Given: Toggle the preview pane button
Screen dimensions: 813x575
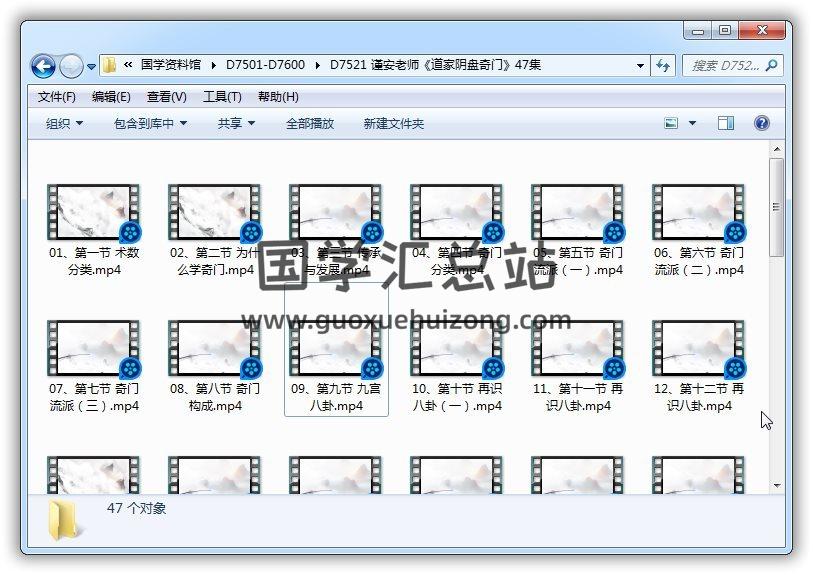Looking at the screenshot, I should coord(726,124).
